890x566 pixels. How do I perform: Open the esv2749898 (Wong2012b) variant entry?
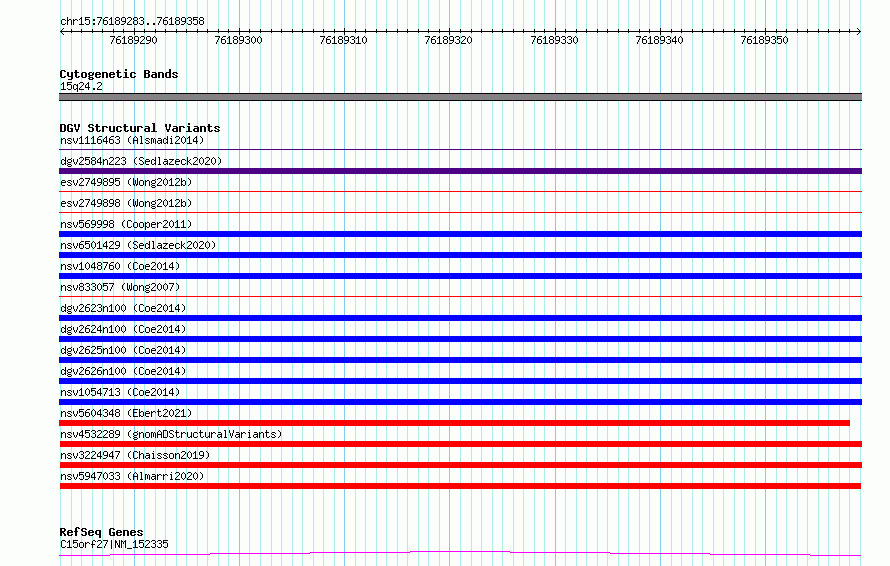point(126,203)
